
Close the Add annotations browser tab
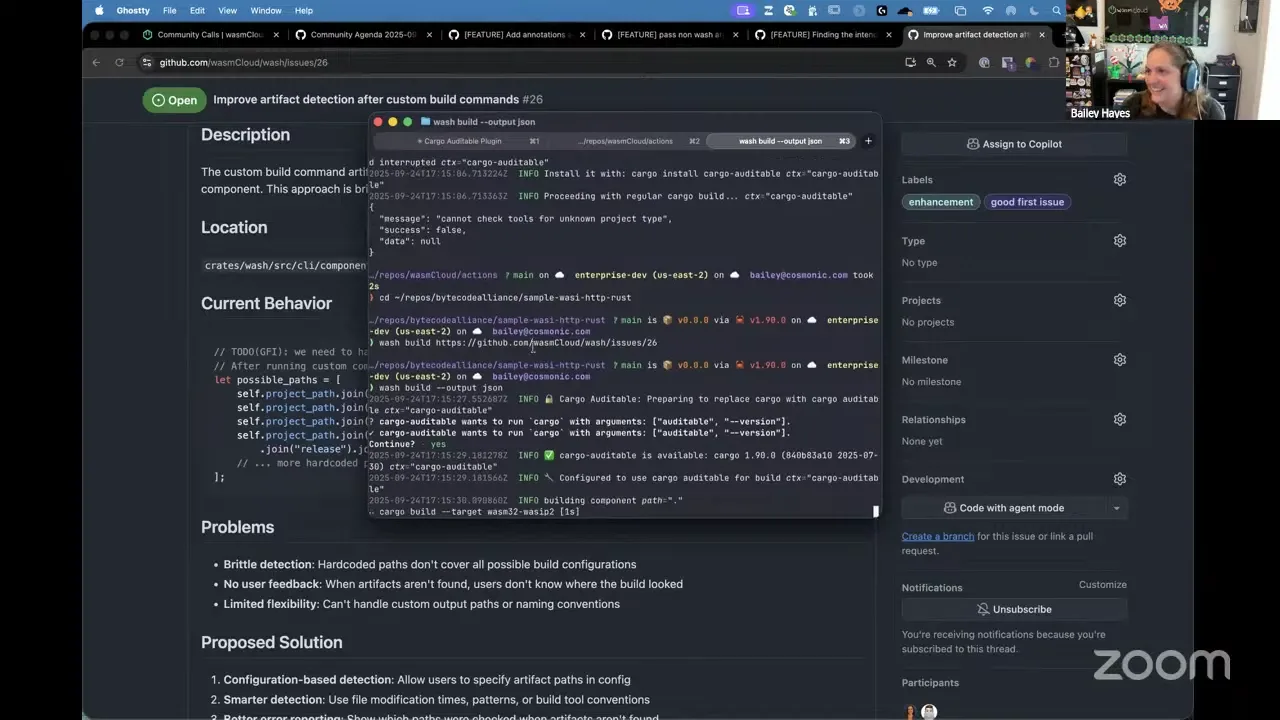click(583, 35)
